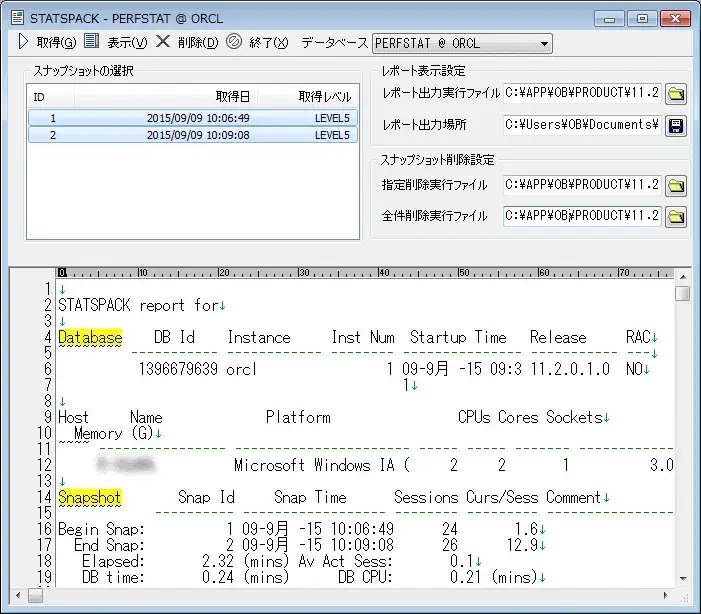Click the 削除(D) X icon

[x=163, y=42]
